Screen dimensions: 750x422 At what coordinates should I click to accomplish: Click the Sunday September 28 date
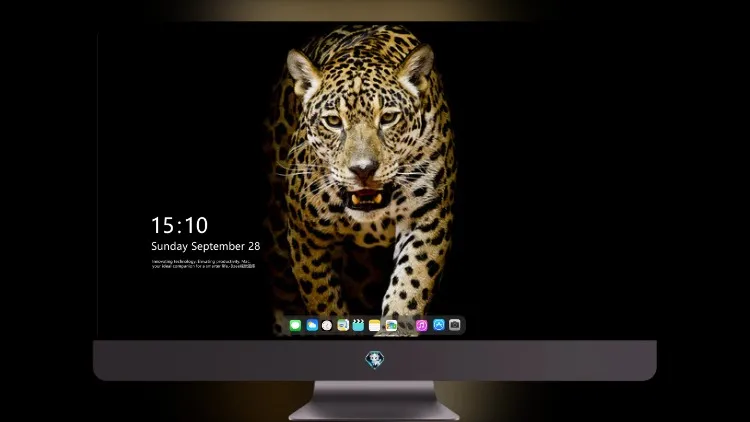coord(206,246)
